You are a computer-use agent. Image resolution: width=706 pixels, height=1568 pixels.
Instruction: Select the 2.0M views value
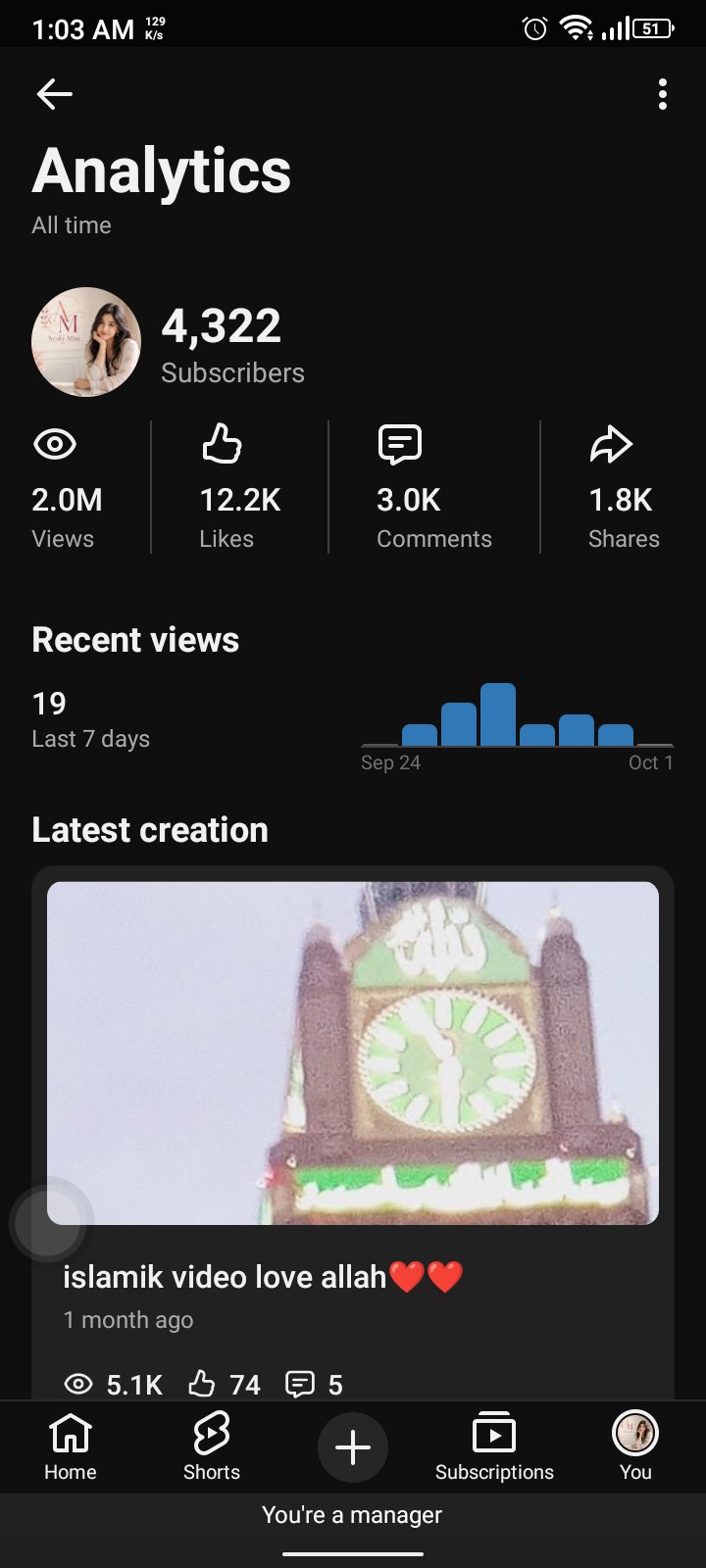click(x=67, y=500)
